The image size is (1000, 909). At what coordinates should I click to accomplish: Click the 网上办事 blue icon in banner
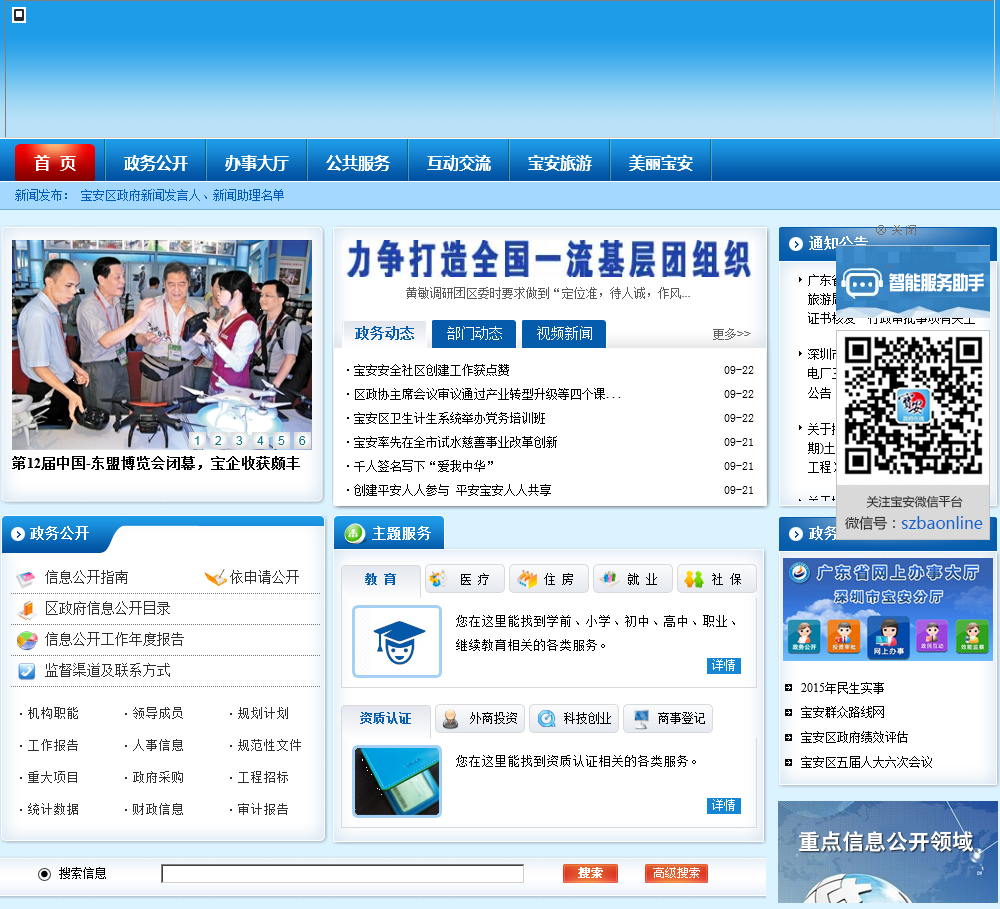pos(888,638)
